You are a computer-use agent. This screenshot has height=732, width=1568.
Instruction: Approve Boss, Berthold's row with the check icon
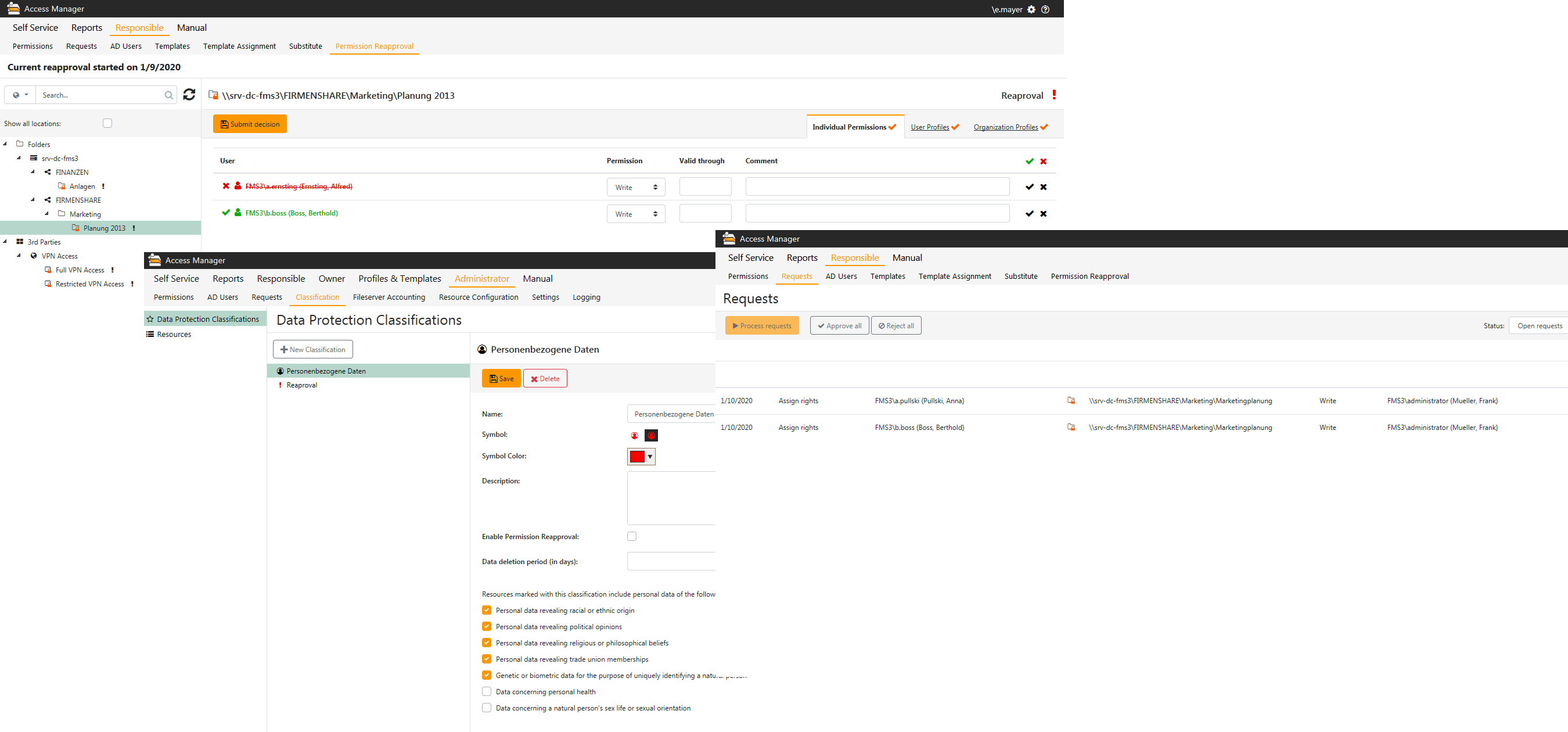coord(1029,213)
